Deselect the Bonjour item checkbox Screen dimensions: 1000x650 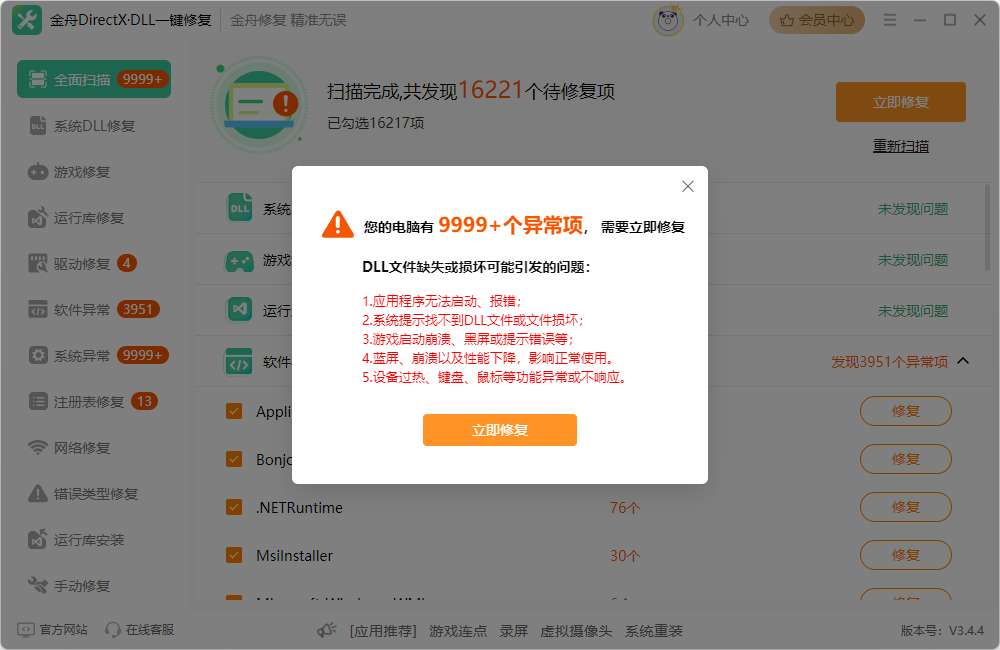pos(234,459)
